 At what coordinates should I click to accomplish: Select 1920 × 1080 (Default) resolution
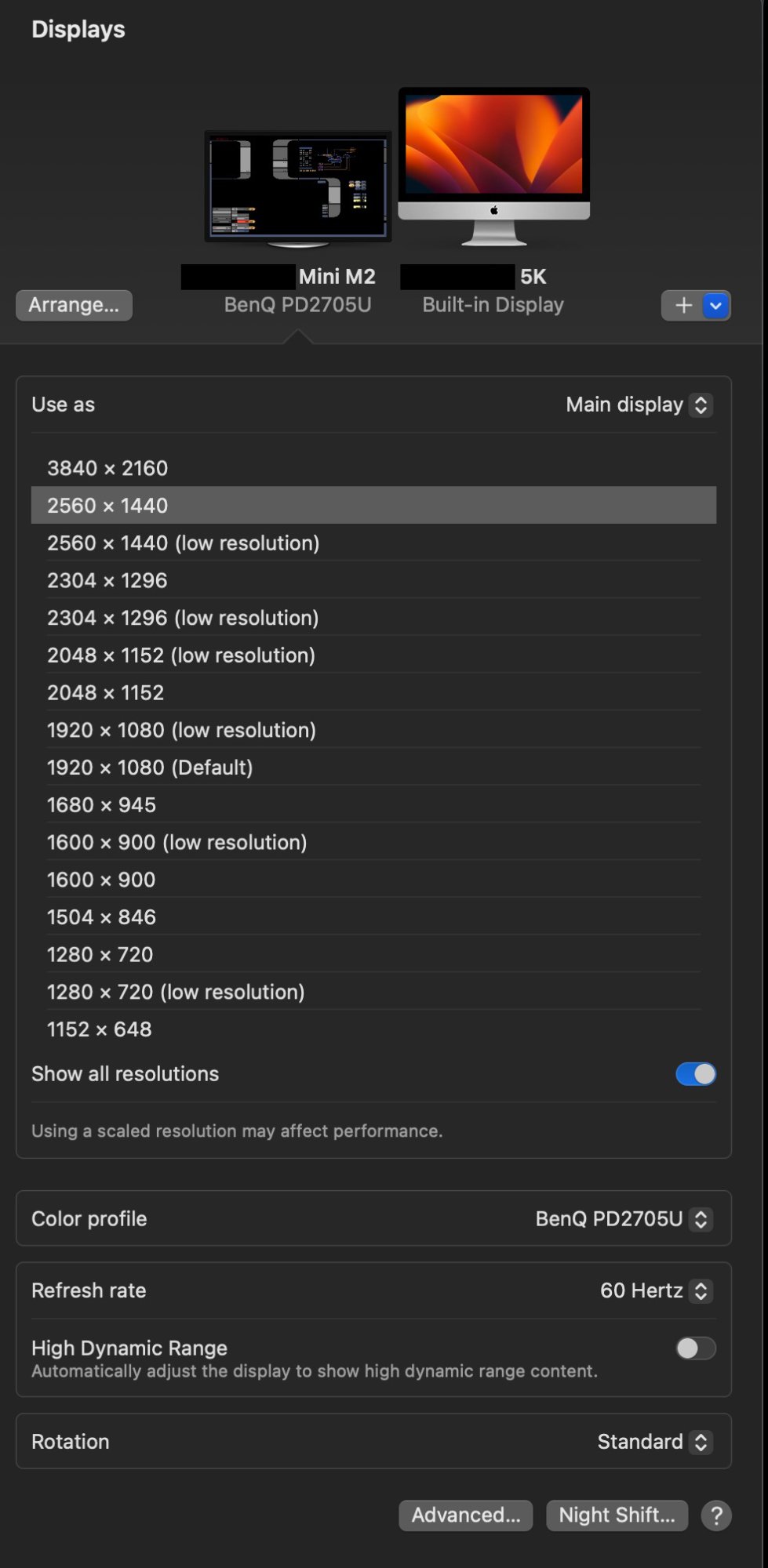click(150, 768)
